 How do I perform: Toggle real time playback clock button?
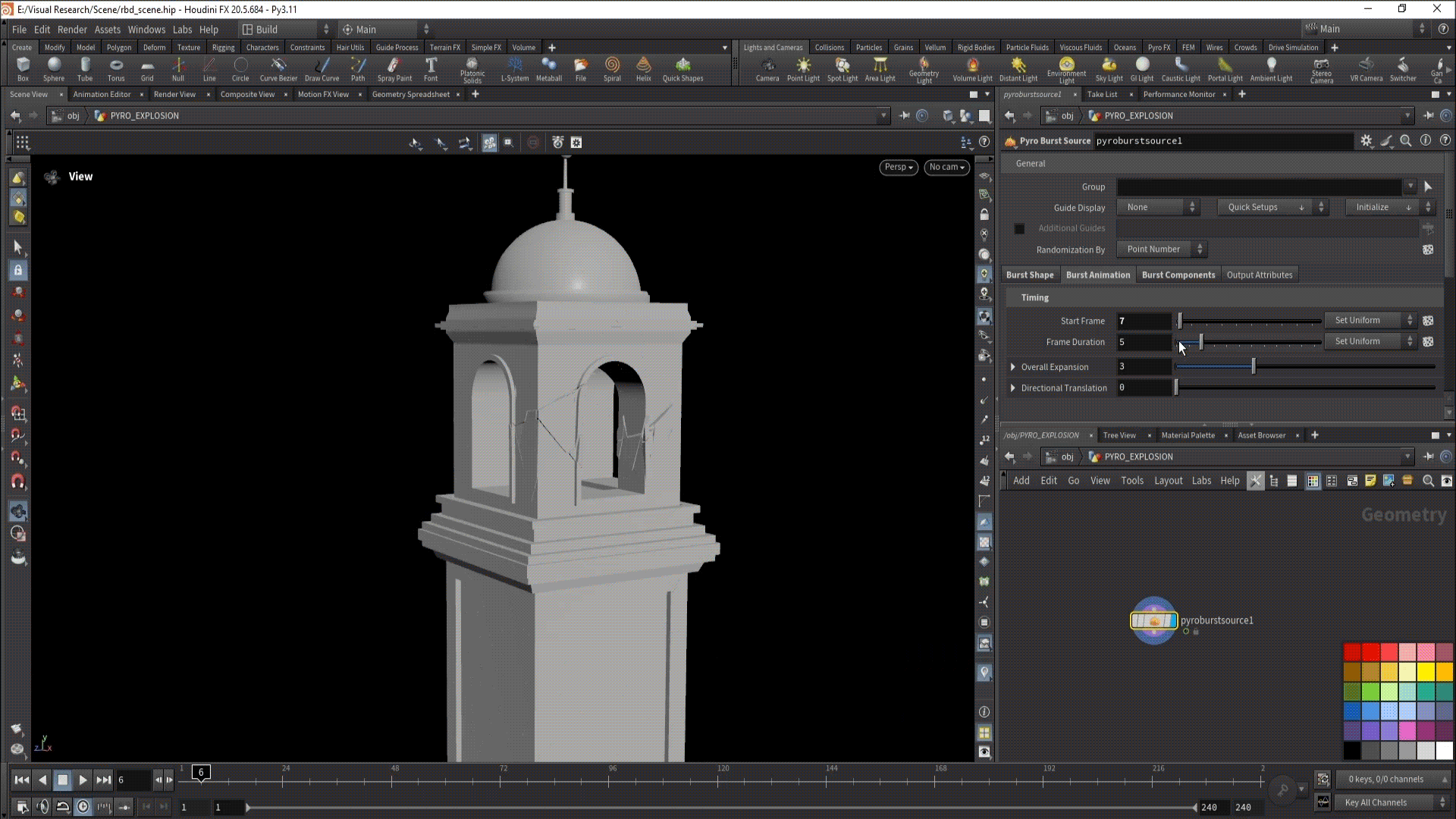(83, 807)
